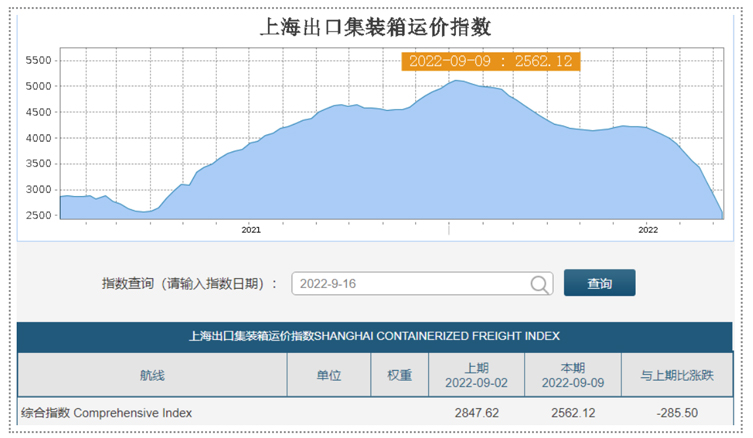Click the 3500 y-axis value
The image size is (753, 438).
38,164
